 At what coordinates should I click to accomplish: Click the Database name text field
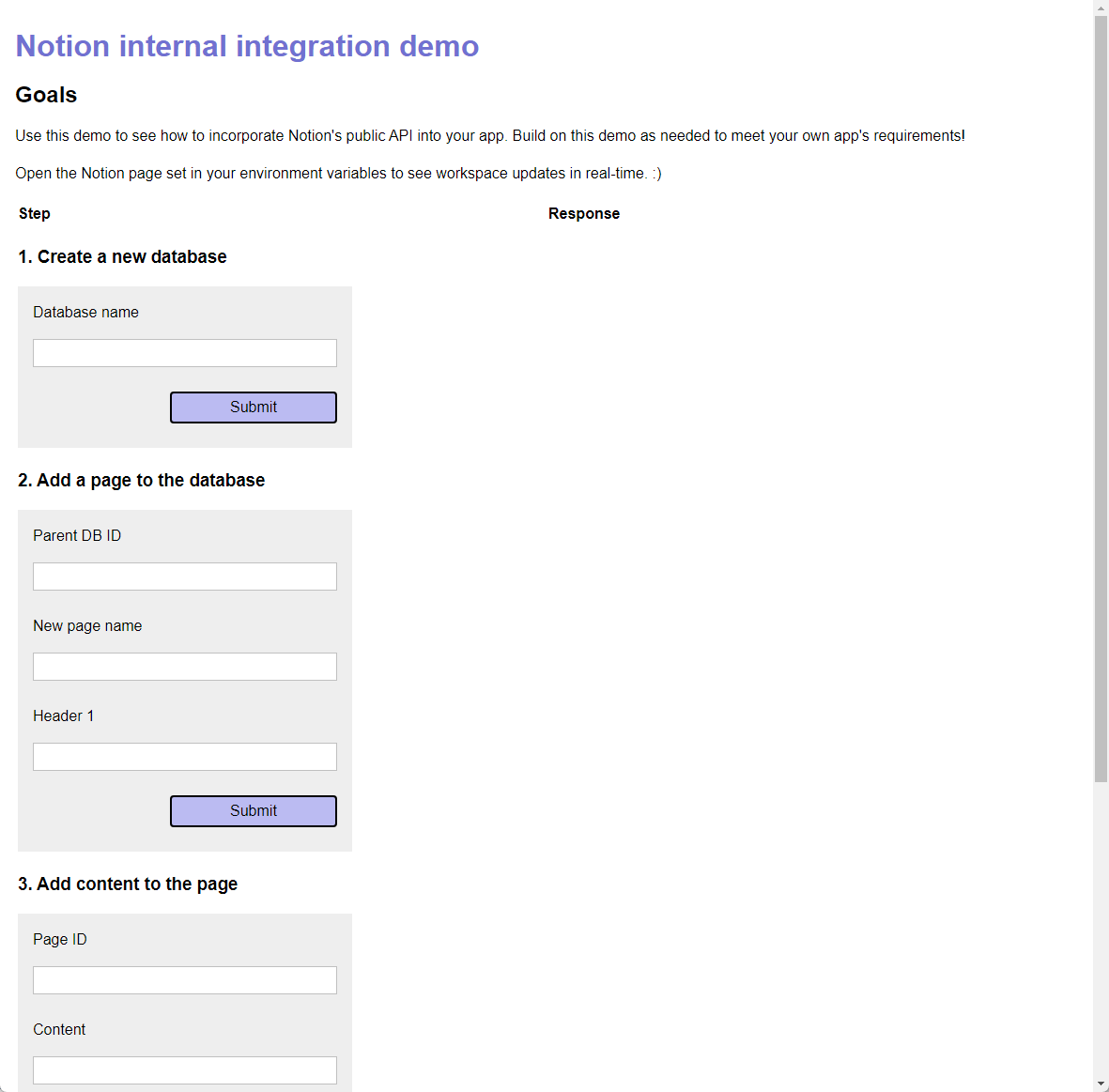[x=184, y=353]
